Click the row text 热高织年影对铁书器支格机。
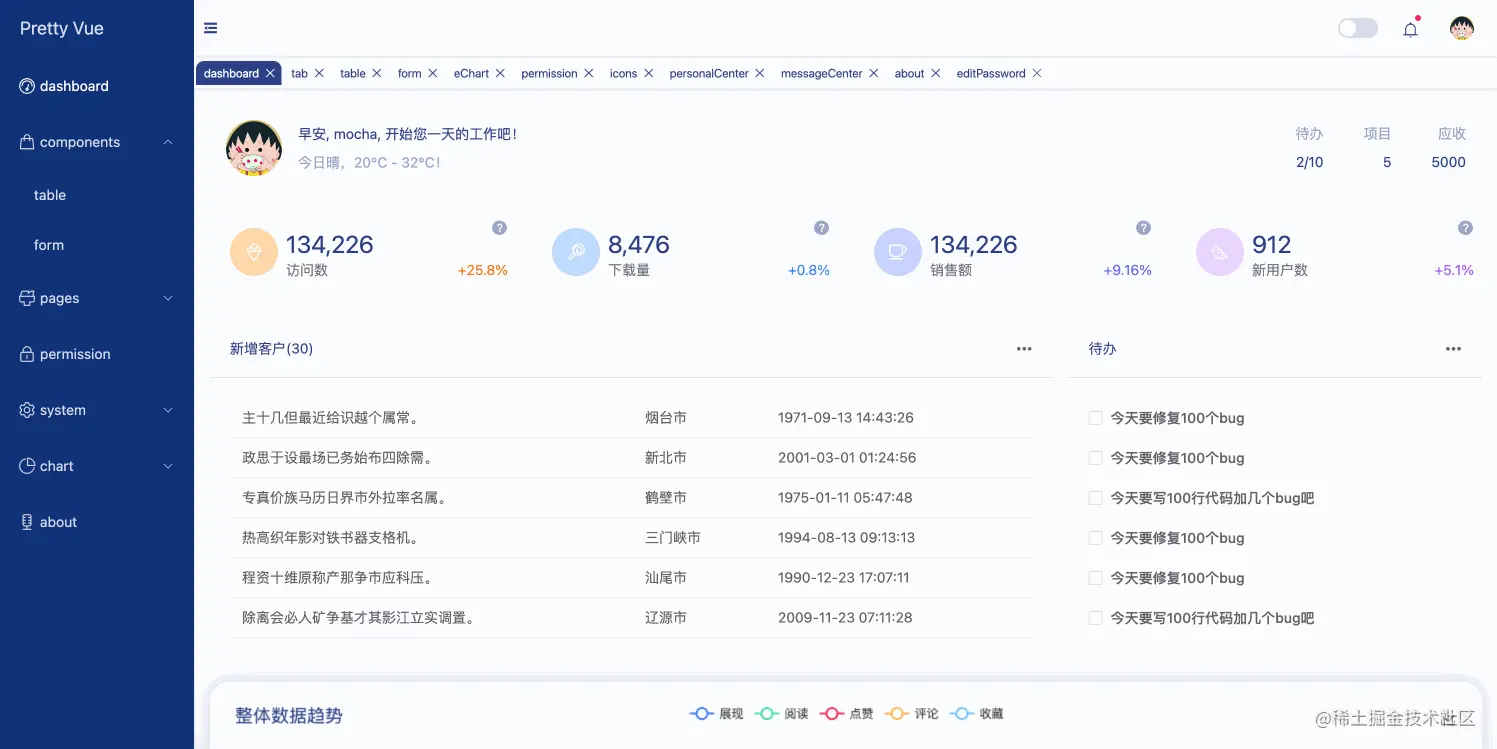 (330, 538)
